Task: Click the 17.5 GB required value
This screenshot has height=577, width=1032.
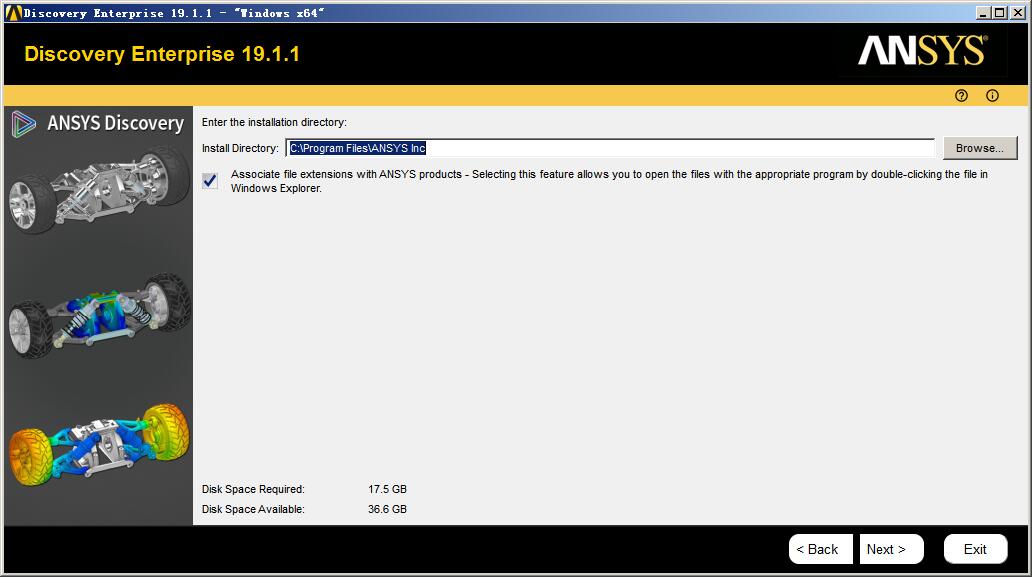Action: (x=387, y=489)
